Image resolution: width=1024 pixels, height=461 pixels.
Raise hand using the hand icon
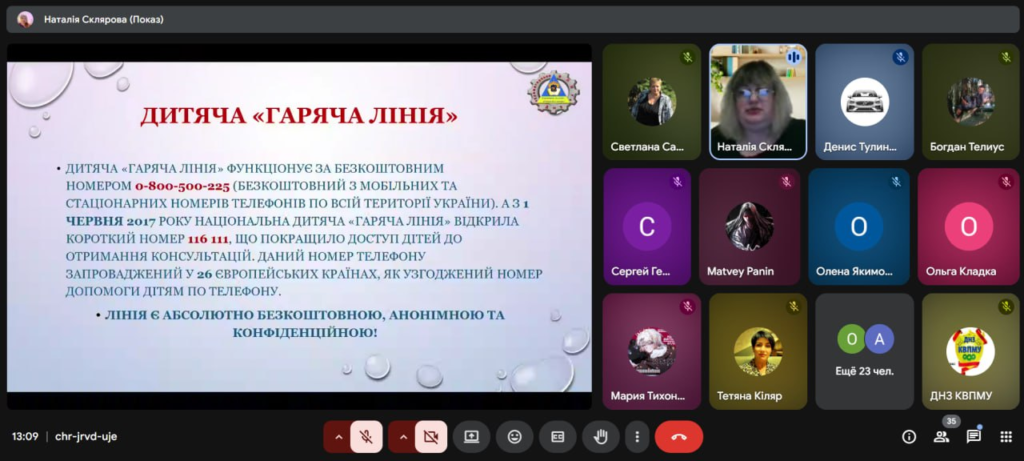[601, 437]
